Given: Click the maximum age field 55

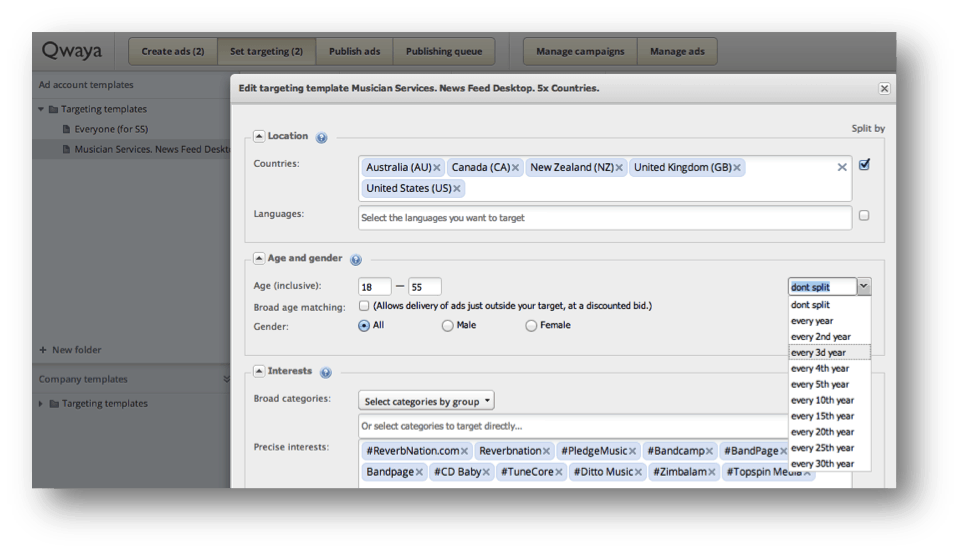Looking at the screenshot, I should click(425, 287).
